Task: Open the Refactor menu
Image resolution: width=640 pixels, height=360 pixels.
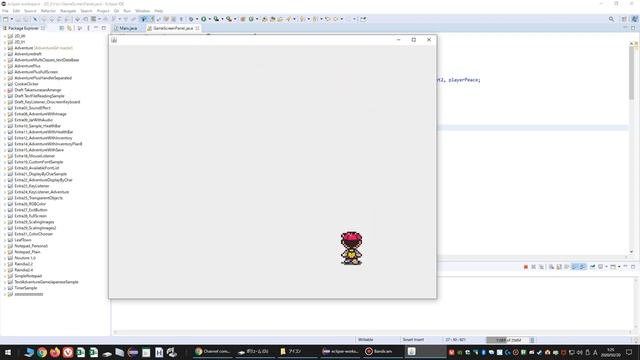Action: tap(48, 11)
